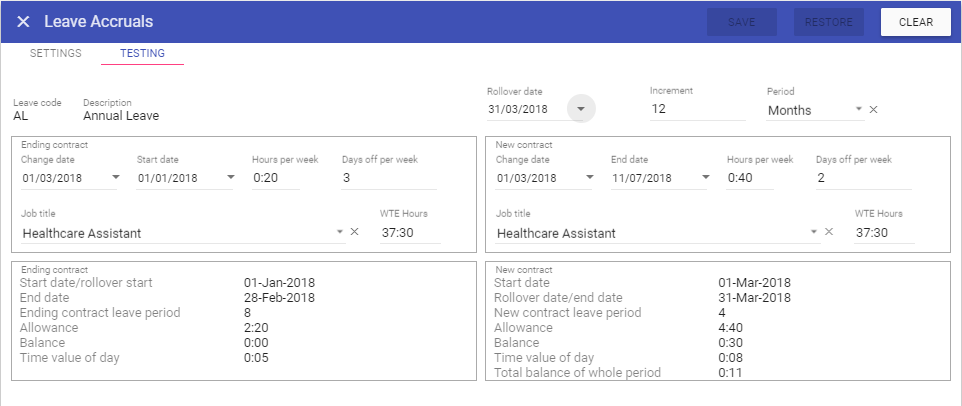Click the Restore button
This screenshot has width=962, height=406.
(x=829, y=22)
